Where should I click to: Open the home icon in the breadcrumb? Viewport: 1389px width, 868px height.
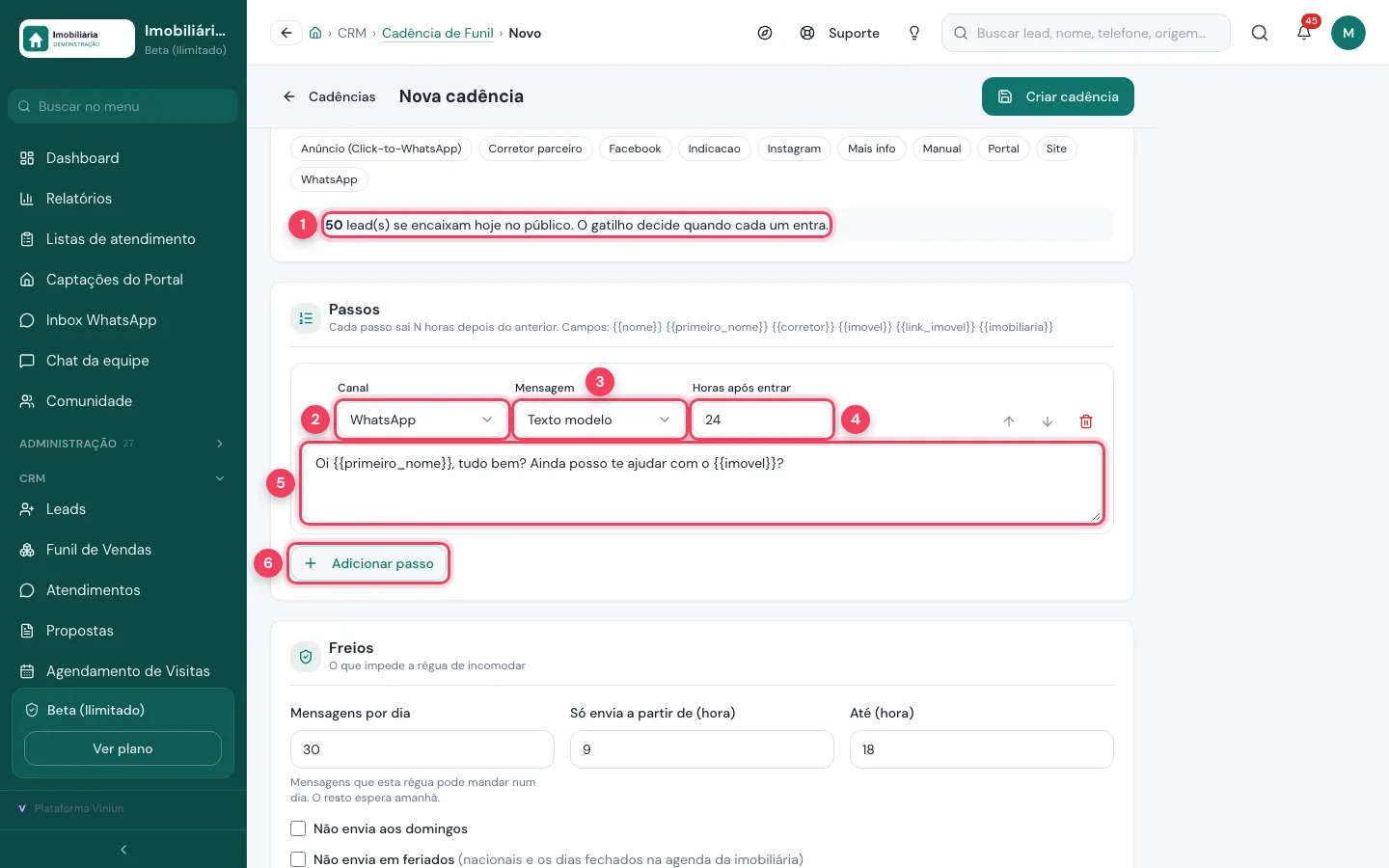[315, 33]
